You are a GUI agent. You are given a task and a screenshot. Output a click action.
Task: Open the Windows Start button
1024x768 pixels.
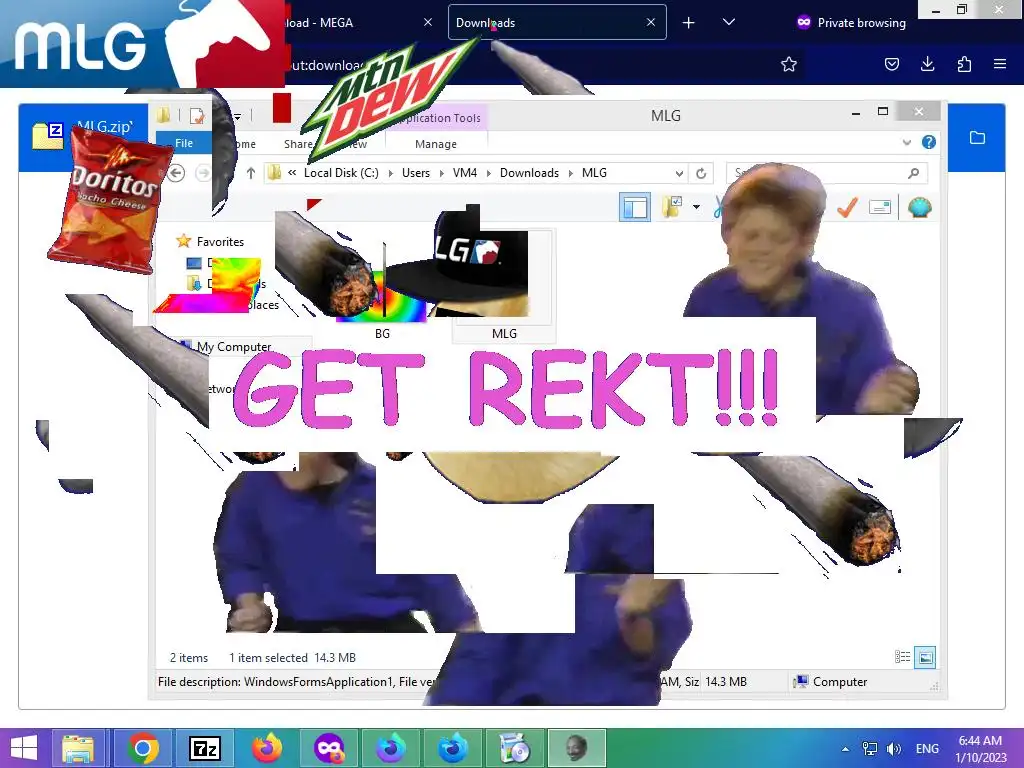point(24,748)
